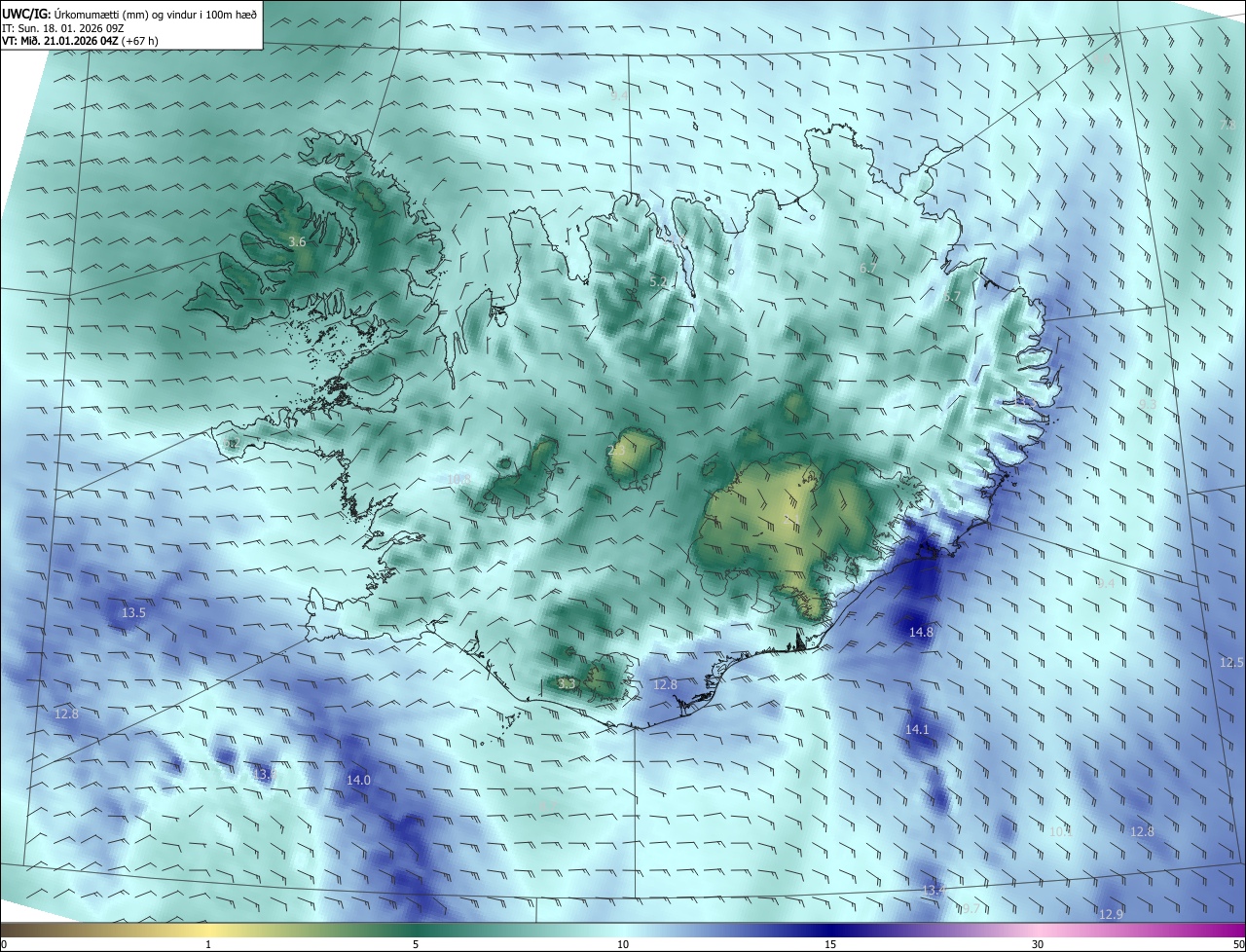Screen dimensions: 1246x952
Task: Click the 3.6 value over the Westfjords
Action: click(x=298, y=241)
